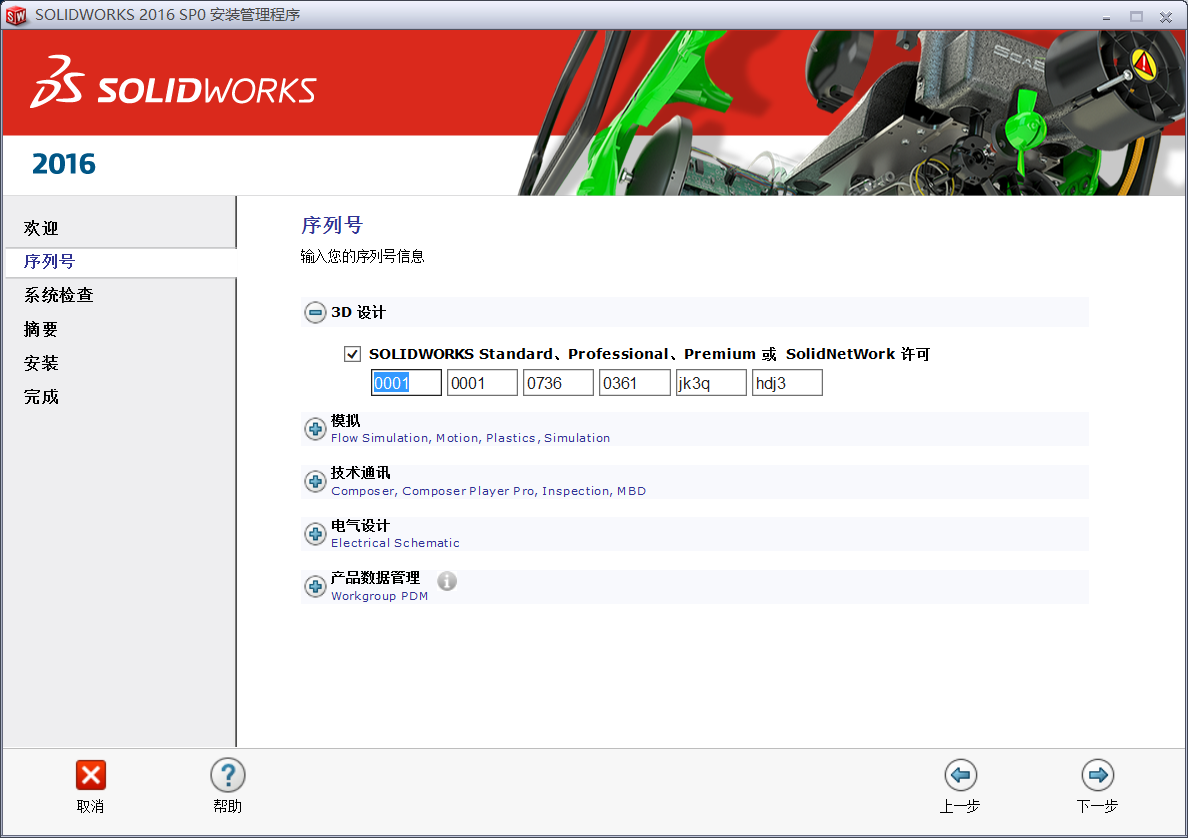
Task: Click the 取消 label under cancel
Action: click(90, 807)
